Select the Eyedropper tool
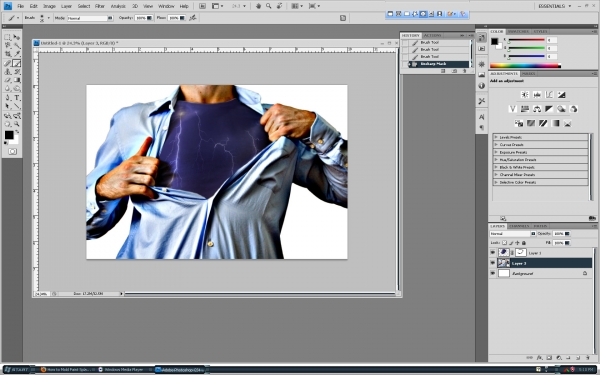This screenshot has height=375, width=600. 16,54
